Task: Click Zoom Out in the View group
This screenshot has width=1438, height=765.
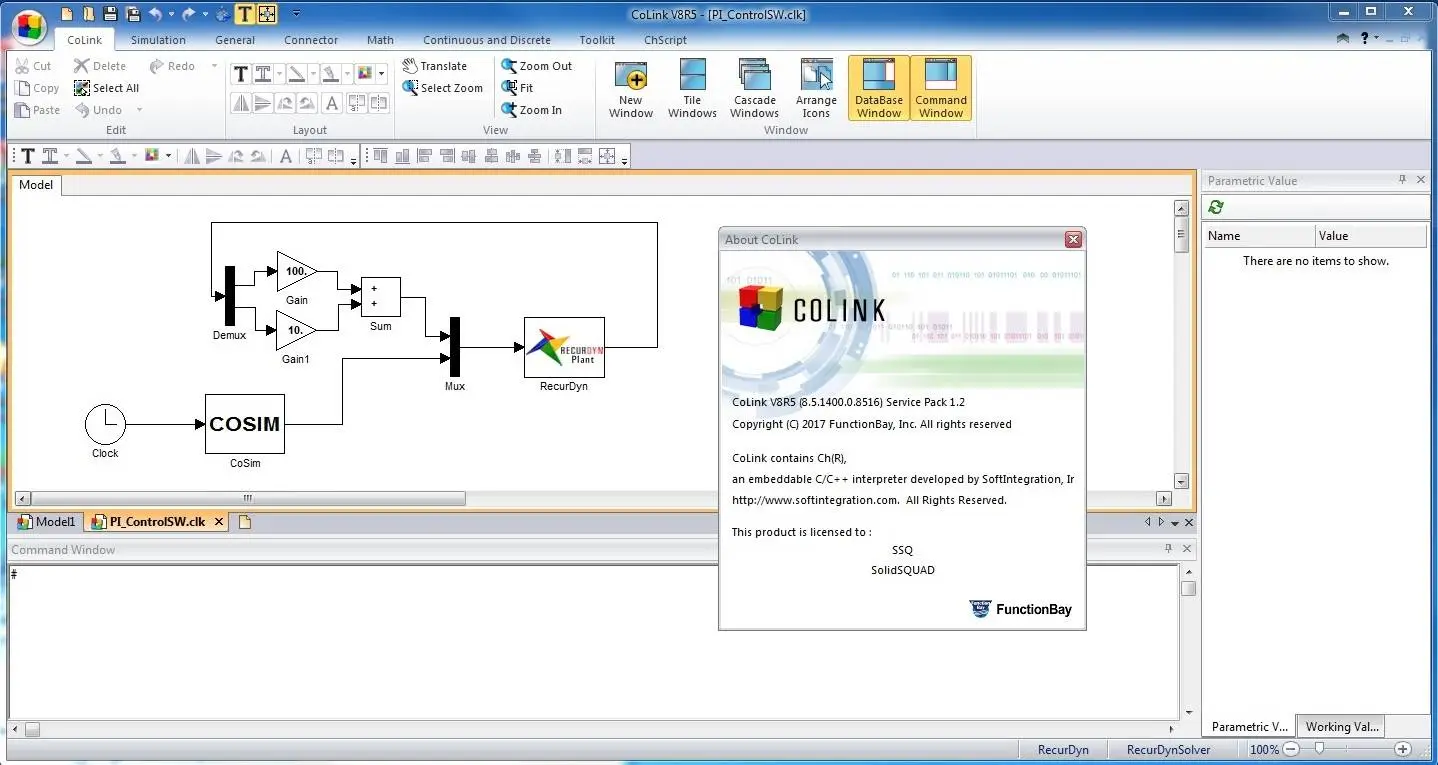Action: click(x=537, y=66)
